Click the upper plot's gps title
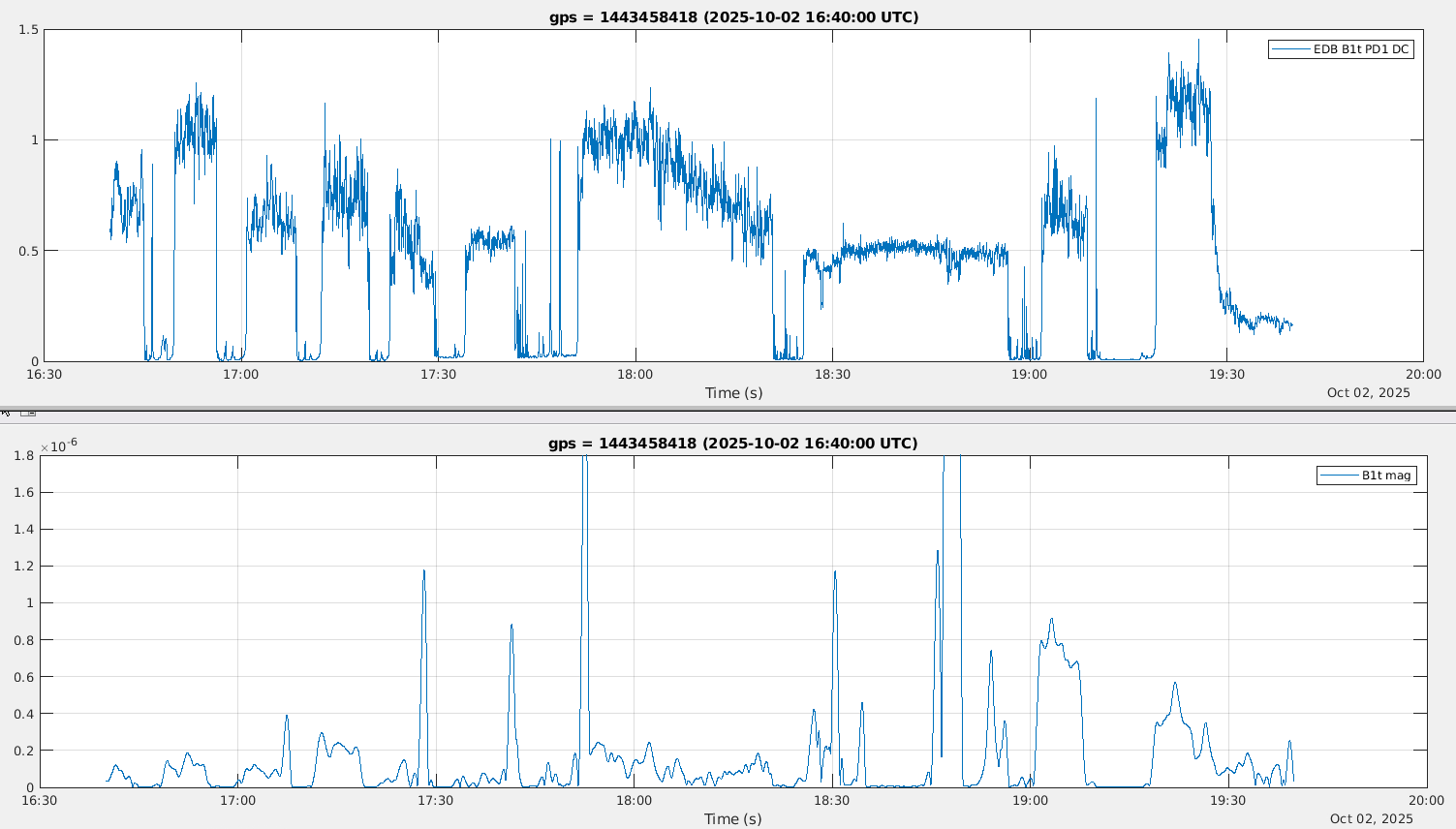Screen dimensions: 1456x829 [733, 17]
